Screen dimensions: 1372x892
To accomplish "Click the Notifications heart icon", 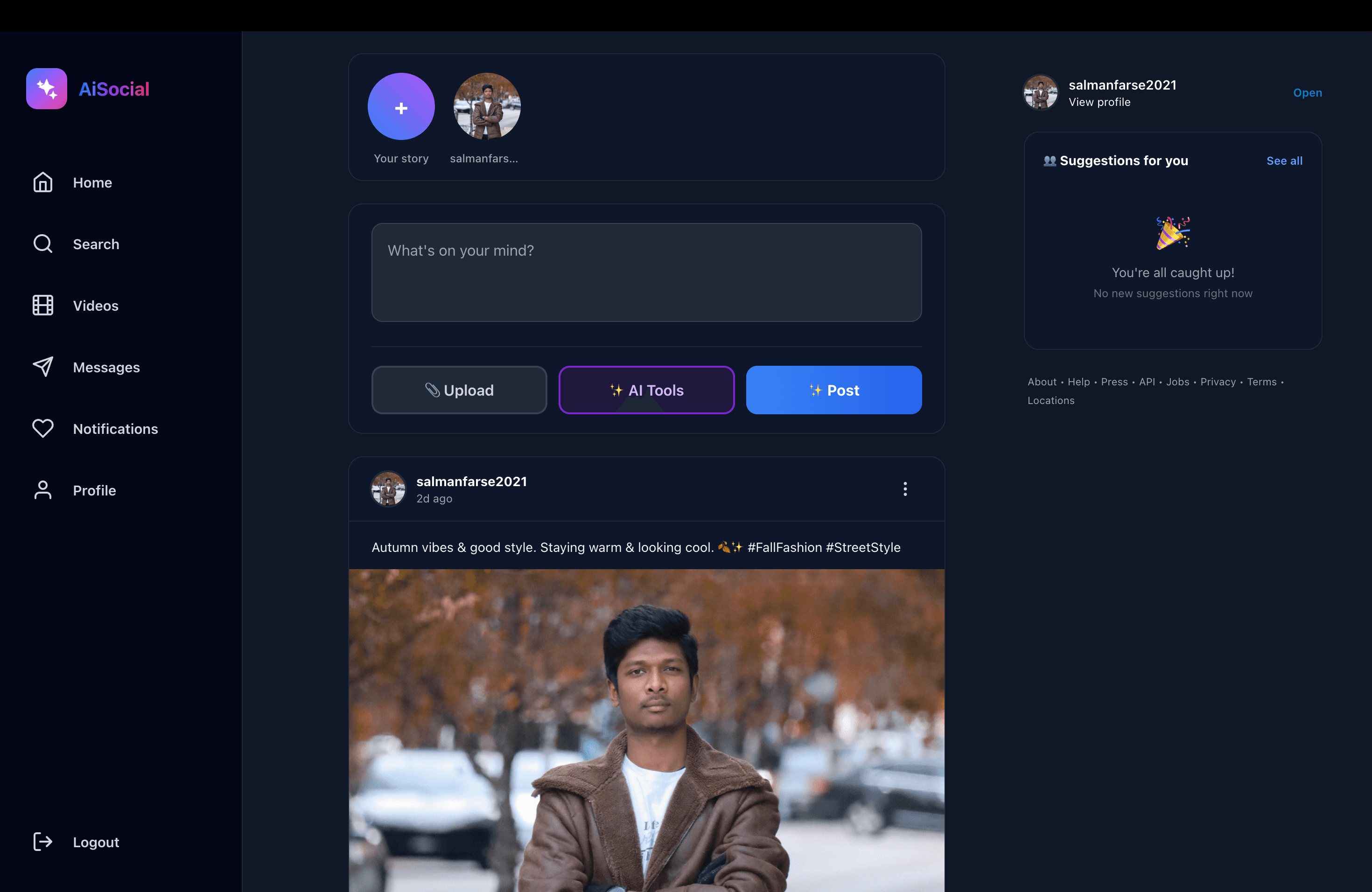I will [42, 428].
